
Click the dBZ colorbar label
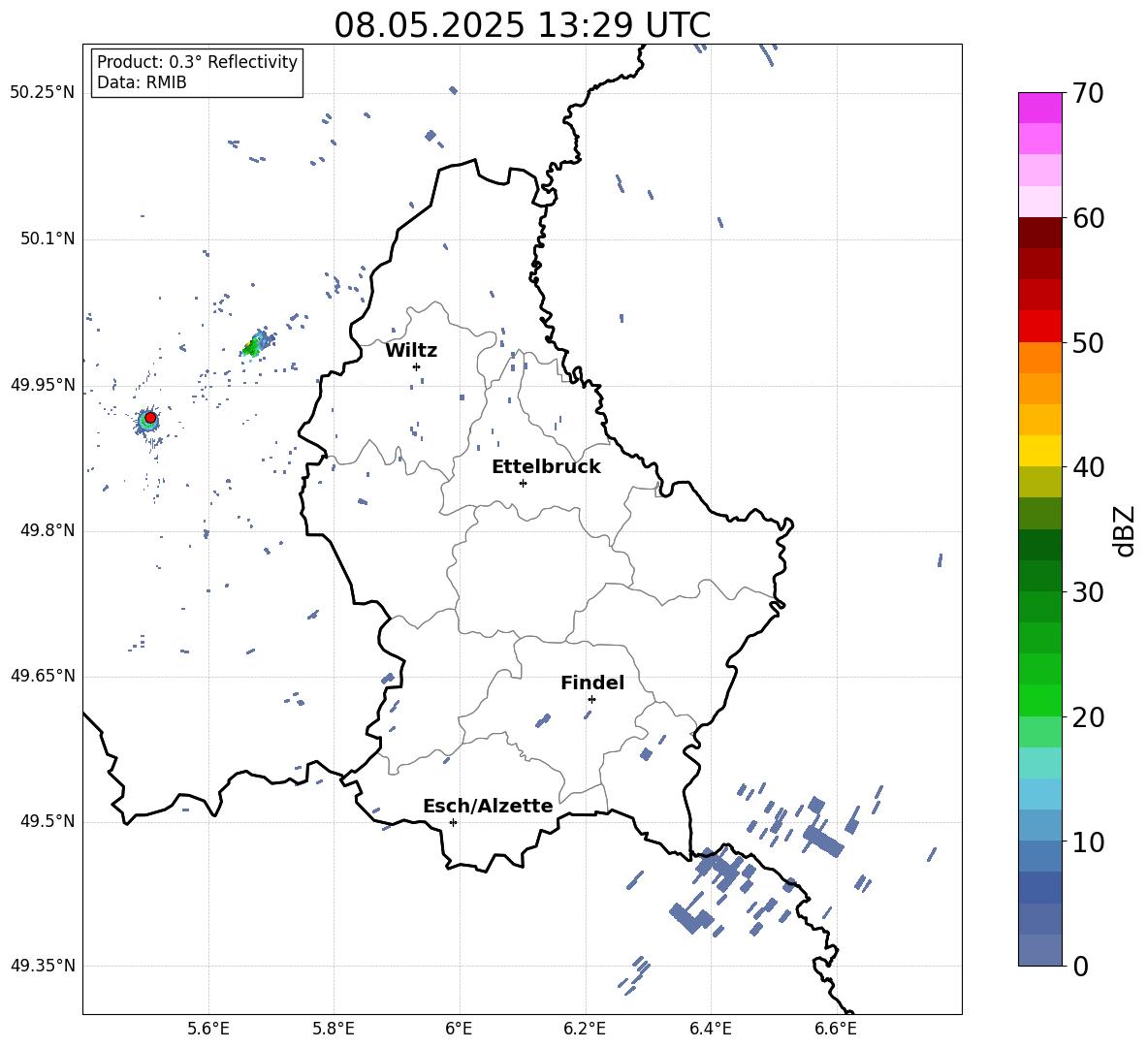coord(1124,530)
